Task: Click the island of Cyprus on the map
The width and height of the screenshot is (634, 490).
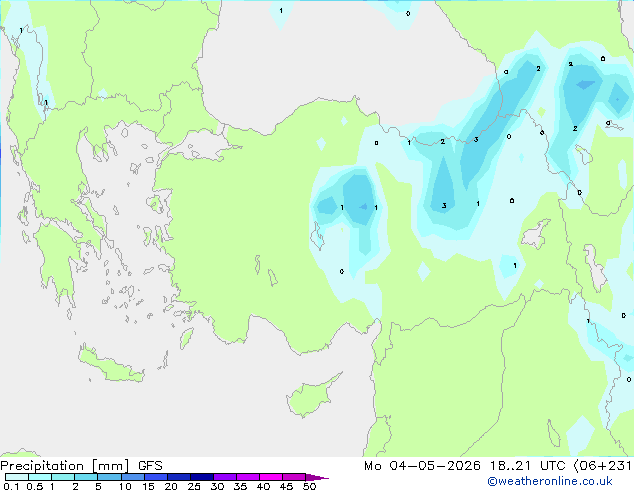Action: pos(311,397)
